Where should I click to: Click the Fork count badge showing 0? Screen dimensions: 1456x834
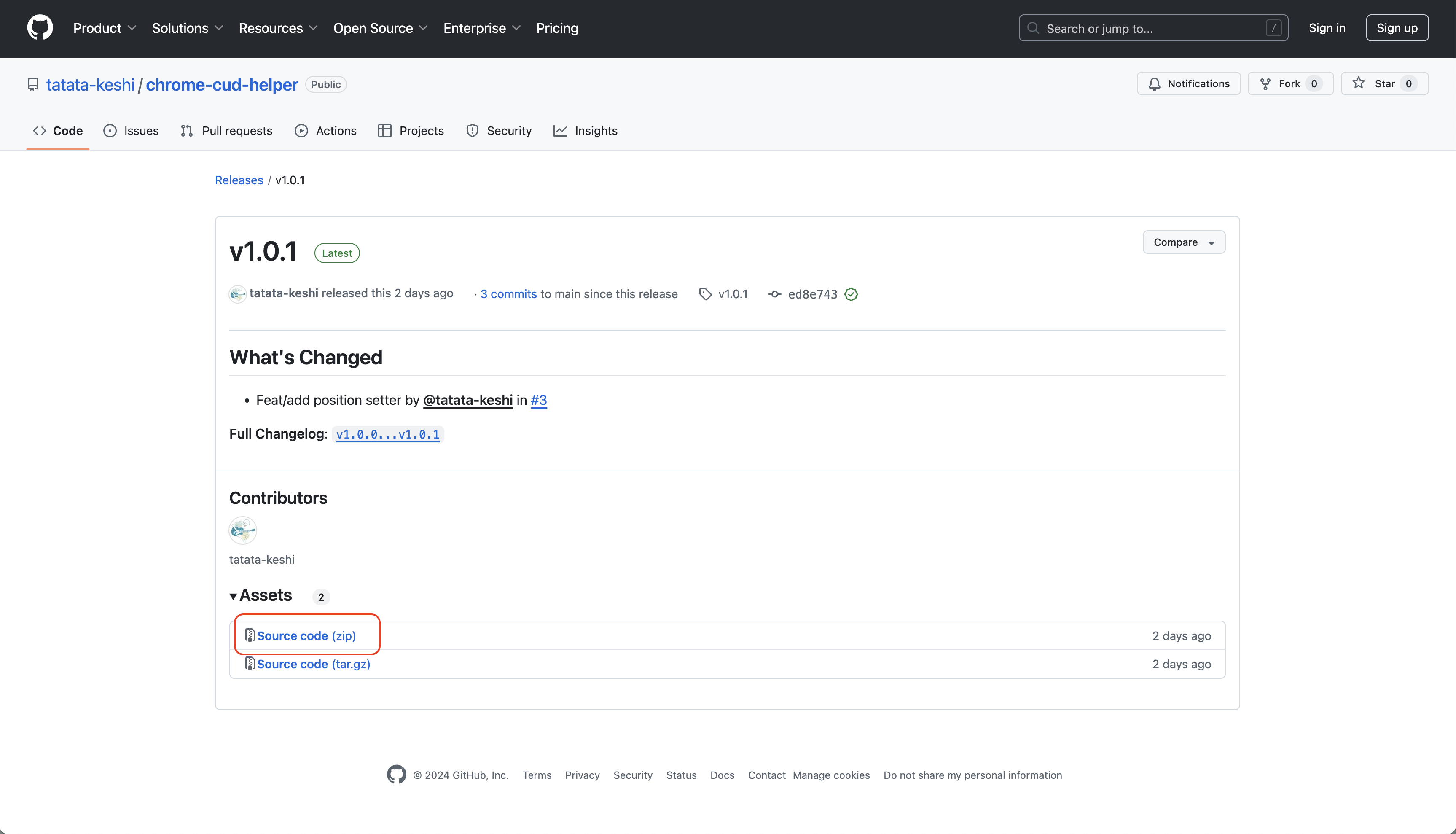click(1314, 83)
